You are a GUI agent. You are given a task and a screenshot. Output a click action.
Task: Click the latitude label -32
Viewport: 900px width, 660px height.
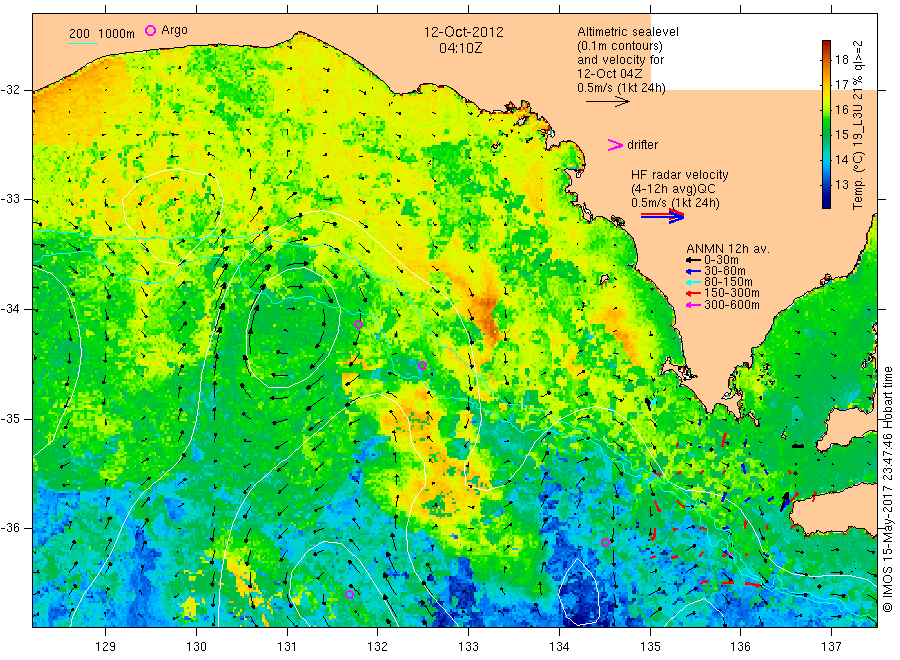tap(10, 90)
